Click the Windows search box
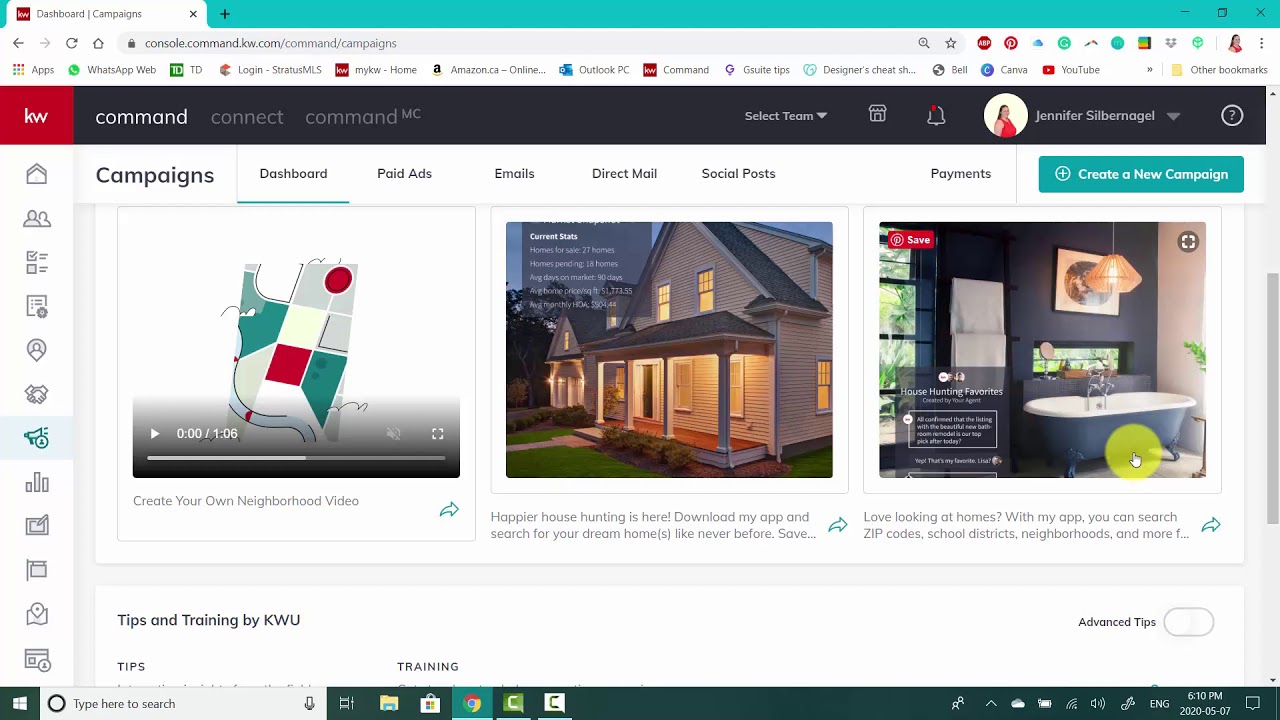Image resolution: width=1280 pixels, height=720 pixels. pos(183,704)
